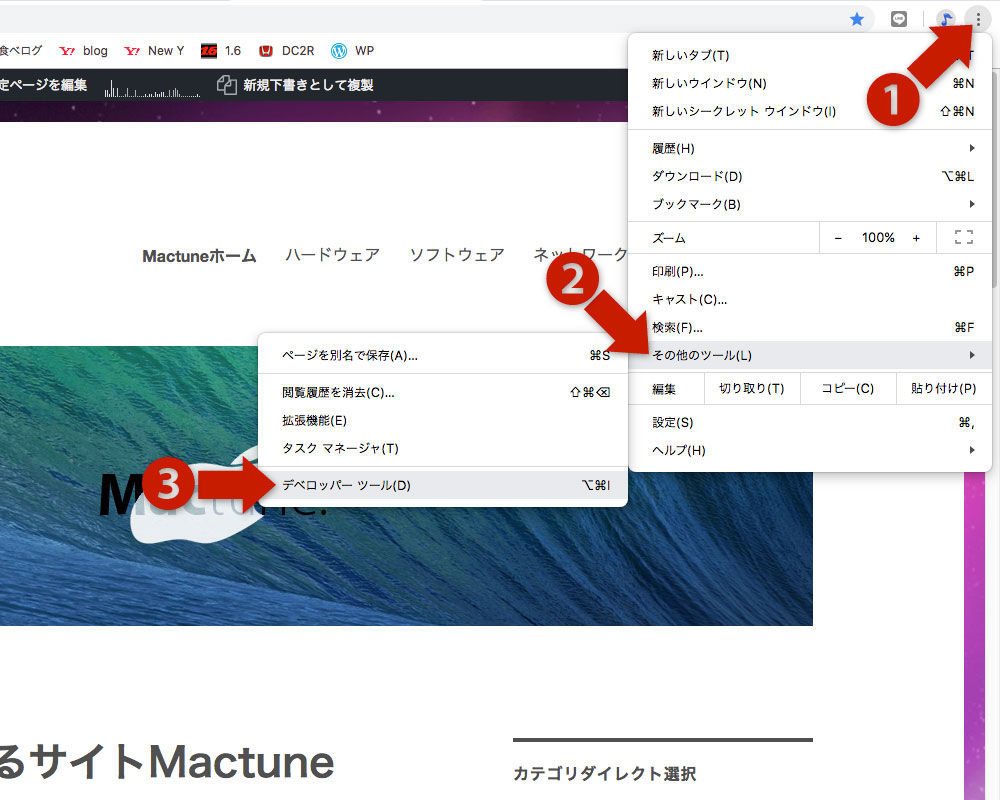Choose キャスト(C)... menu item
Viewport: 1000px width, 800px height.
coord(810,300)
